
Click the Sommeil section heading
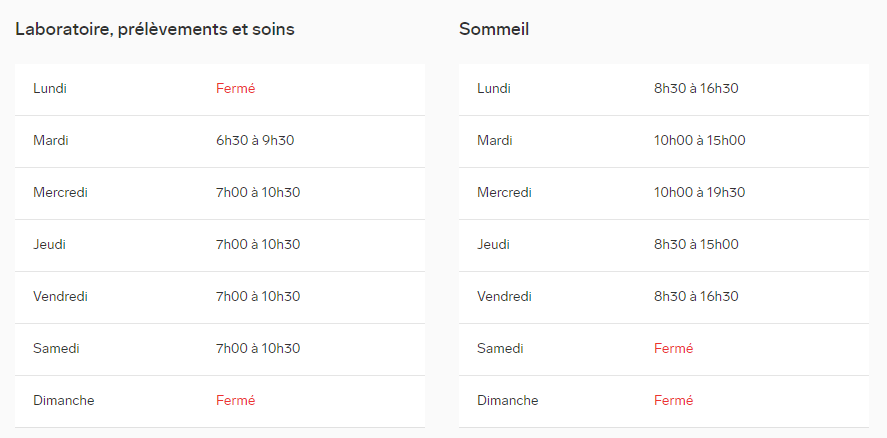pyautogui.click(x=494, y=29)
